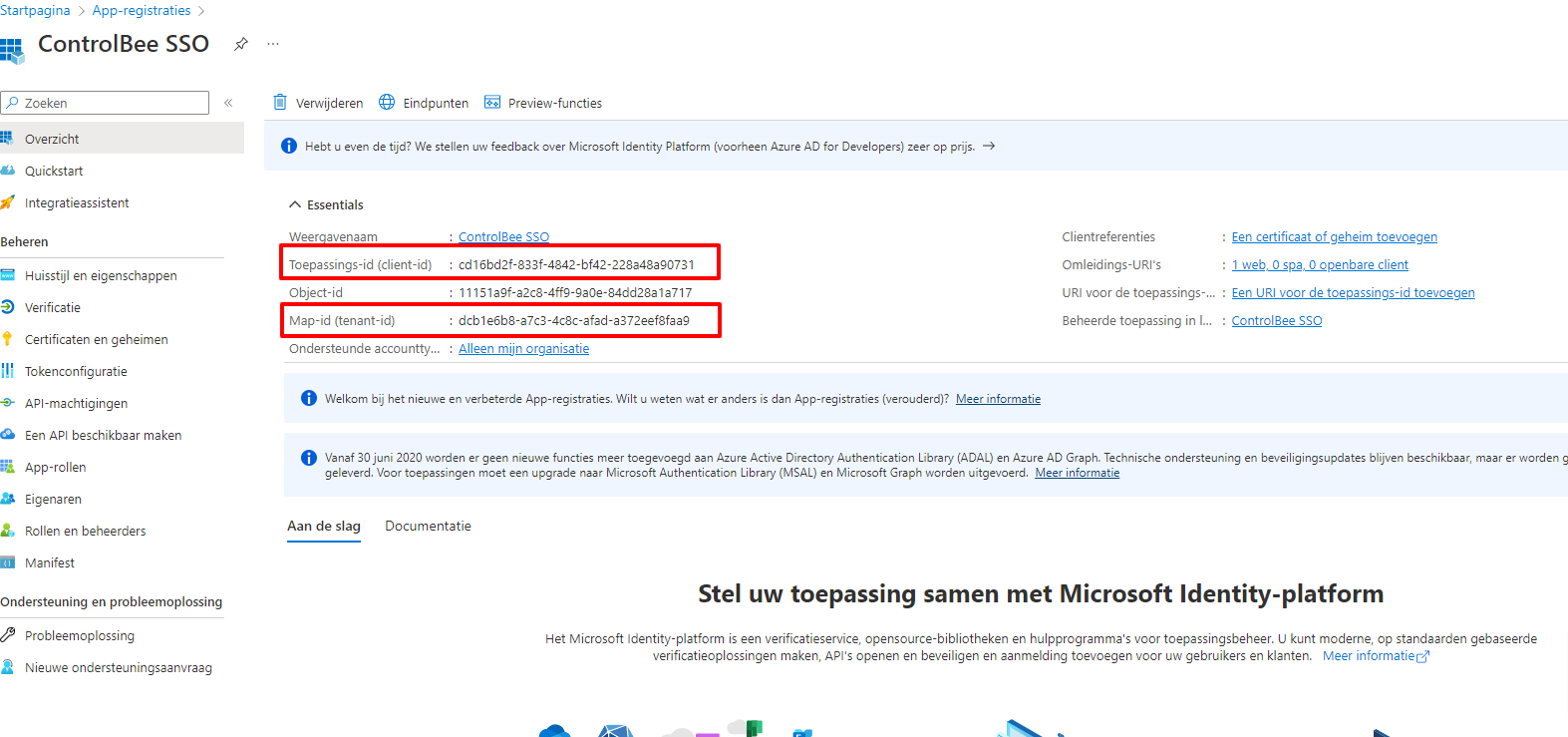Click the Manifest icon
The height and width of the screenshot is (737, 1568).
(7, 562)
